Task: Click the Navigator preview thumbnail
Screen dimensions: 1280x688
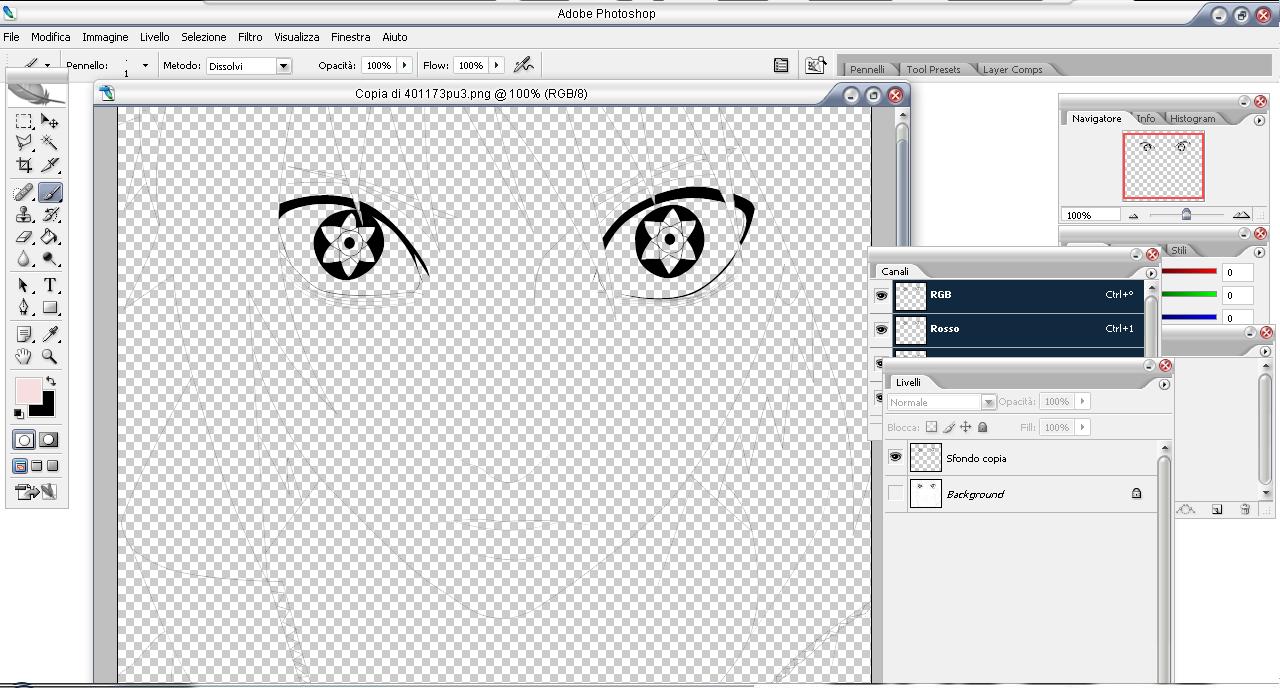Action: pos(1163,166)
